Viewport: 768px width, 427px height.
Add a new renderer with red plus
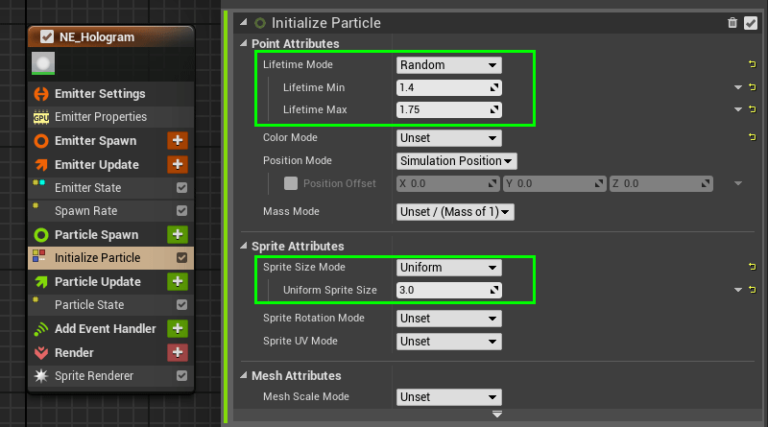pyautogui.click(x=177, y=352)
